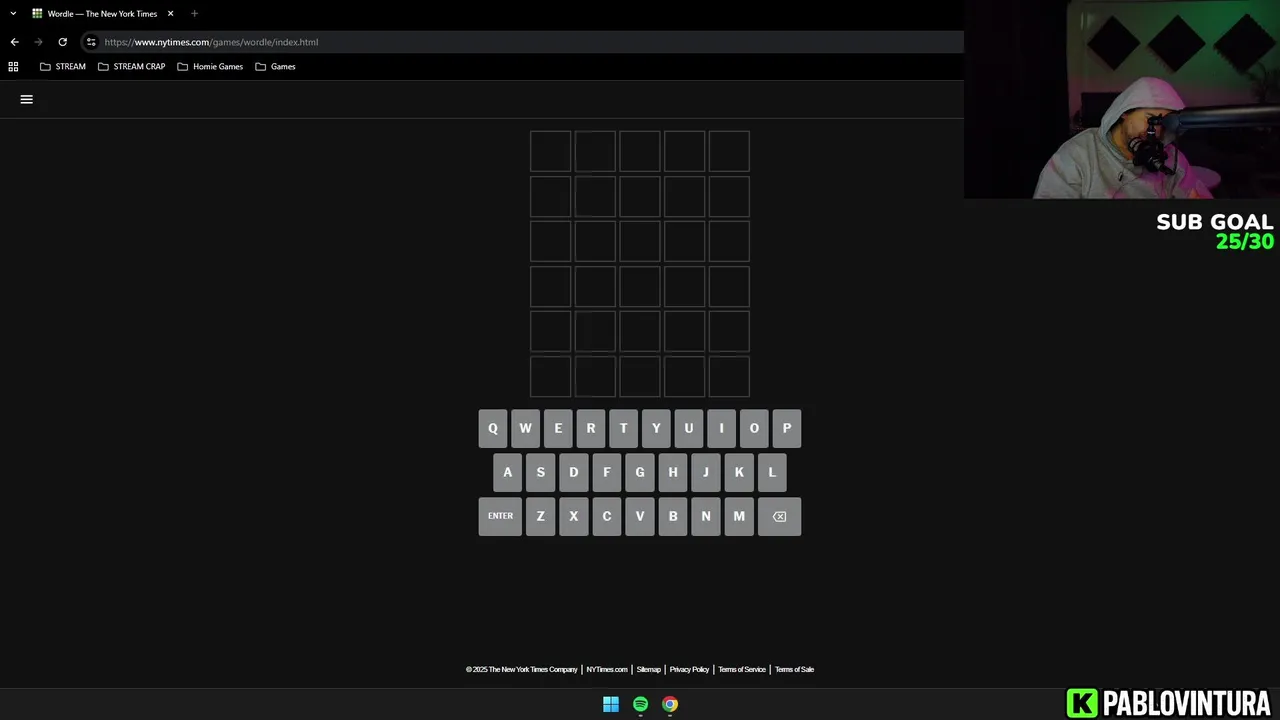Screen dimensions: 1280x720
Task: Tap the W key on Wordle keyboard
Action: tap(525, 428)
